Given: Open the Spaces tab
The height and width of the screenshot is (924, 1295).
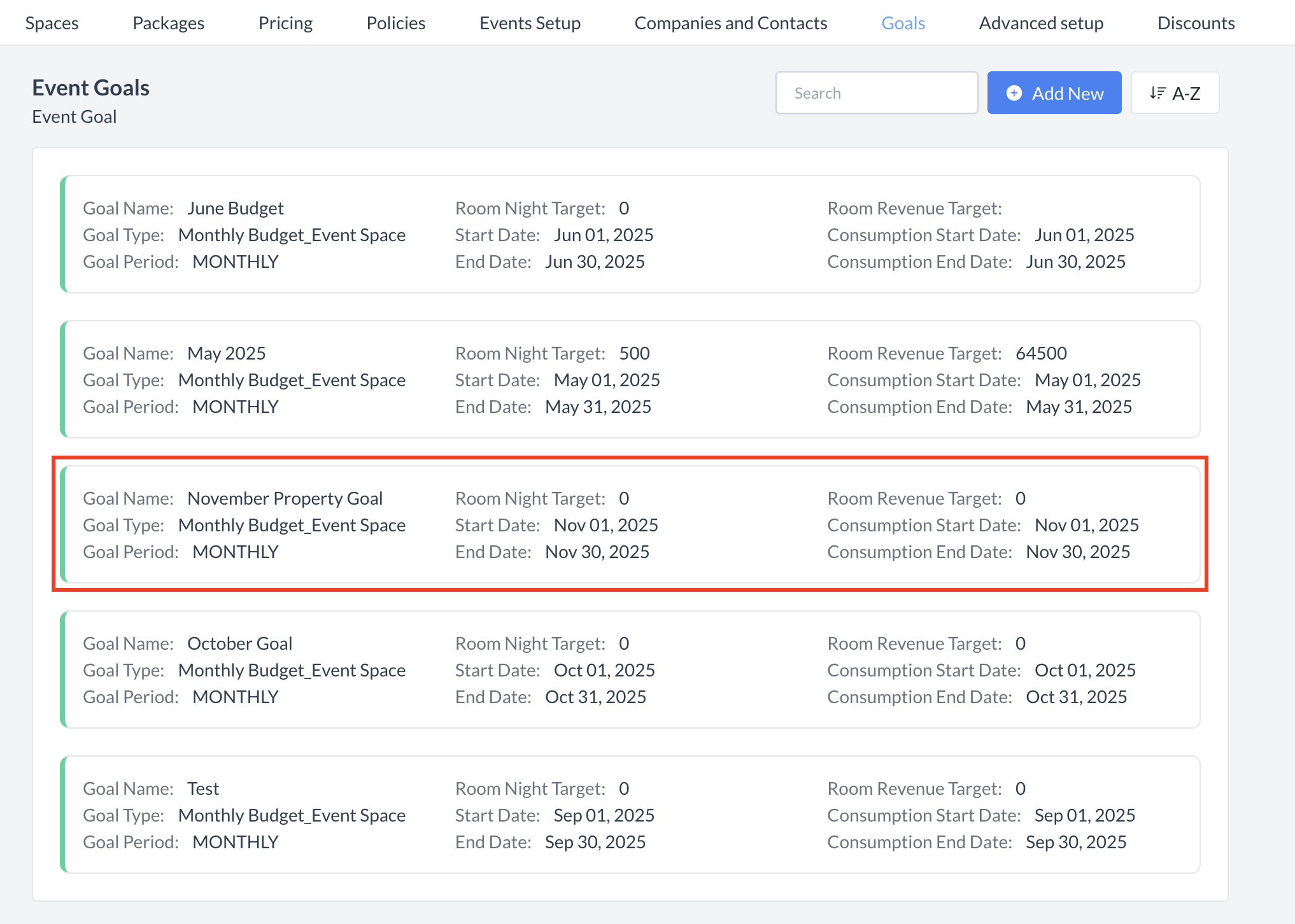Looking at the screenshot, I should click(x=52, y=23).
